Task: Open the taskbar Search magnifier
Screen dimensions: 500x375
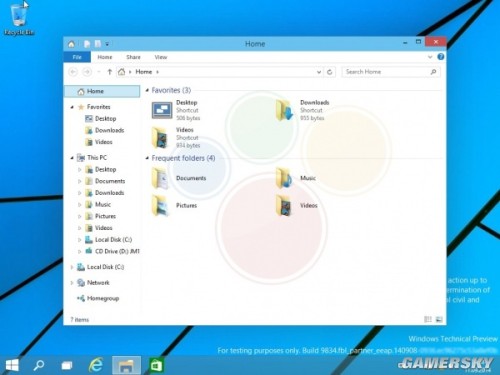Action: (x=39, y=365)
